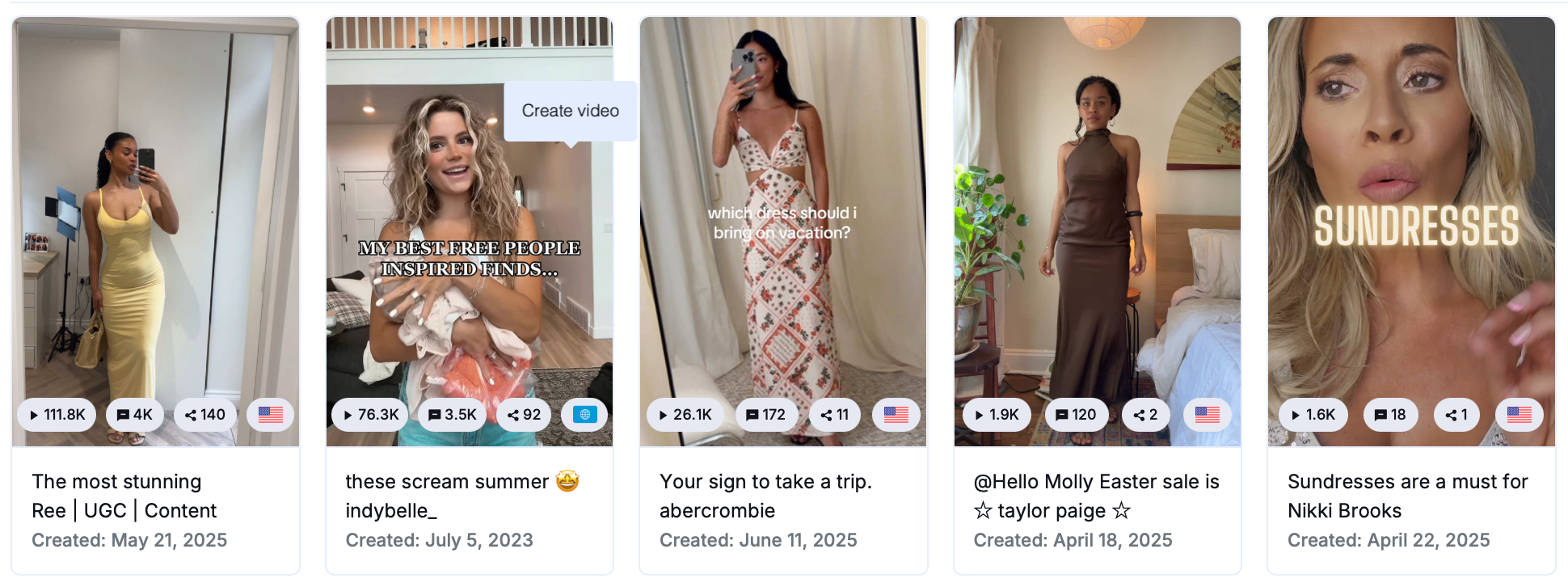Open the Sundresses video thumbnail
Image resolution: width=1568 pixels, height=587 pixels.
click(1412, 226)
